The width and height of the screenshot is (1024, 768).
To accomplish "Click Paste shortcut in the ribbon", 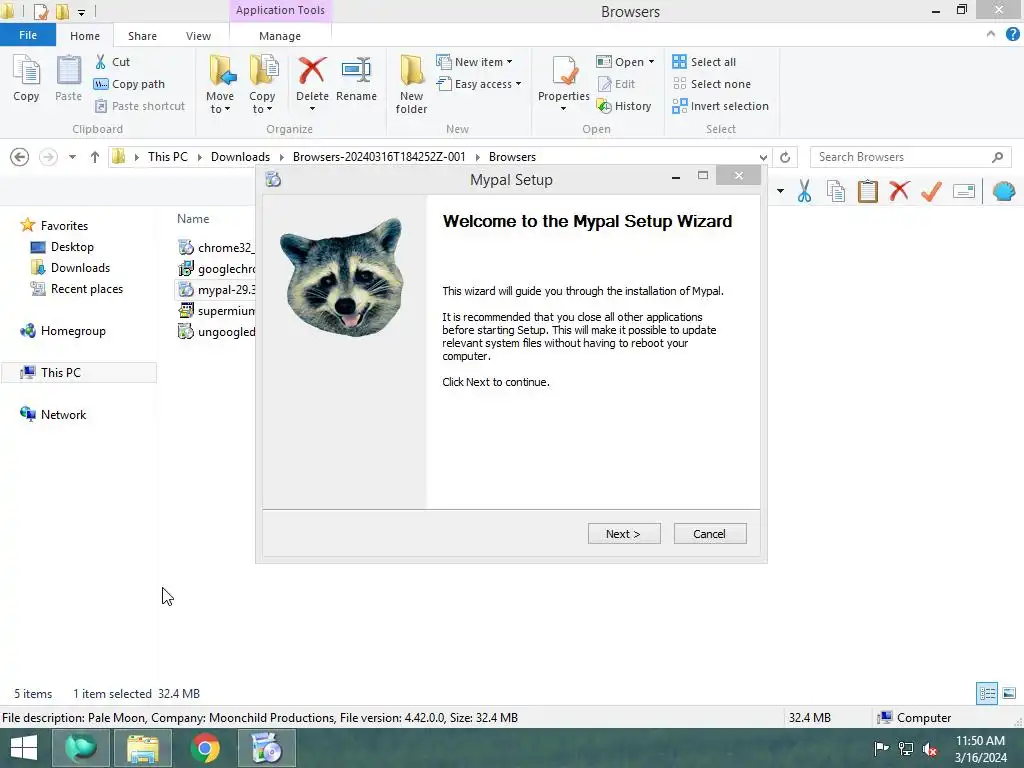I will (140, 106).
